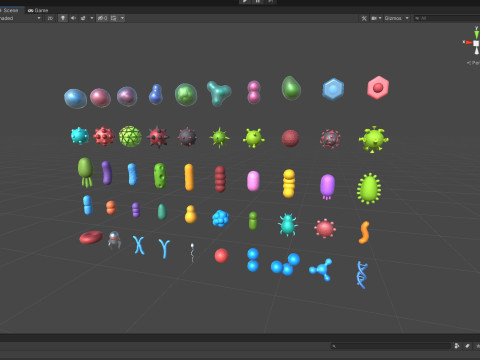This screenshot has width=480, height=360.
Task: Select the small sperm cell model
Action: tap(192, 252)
